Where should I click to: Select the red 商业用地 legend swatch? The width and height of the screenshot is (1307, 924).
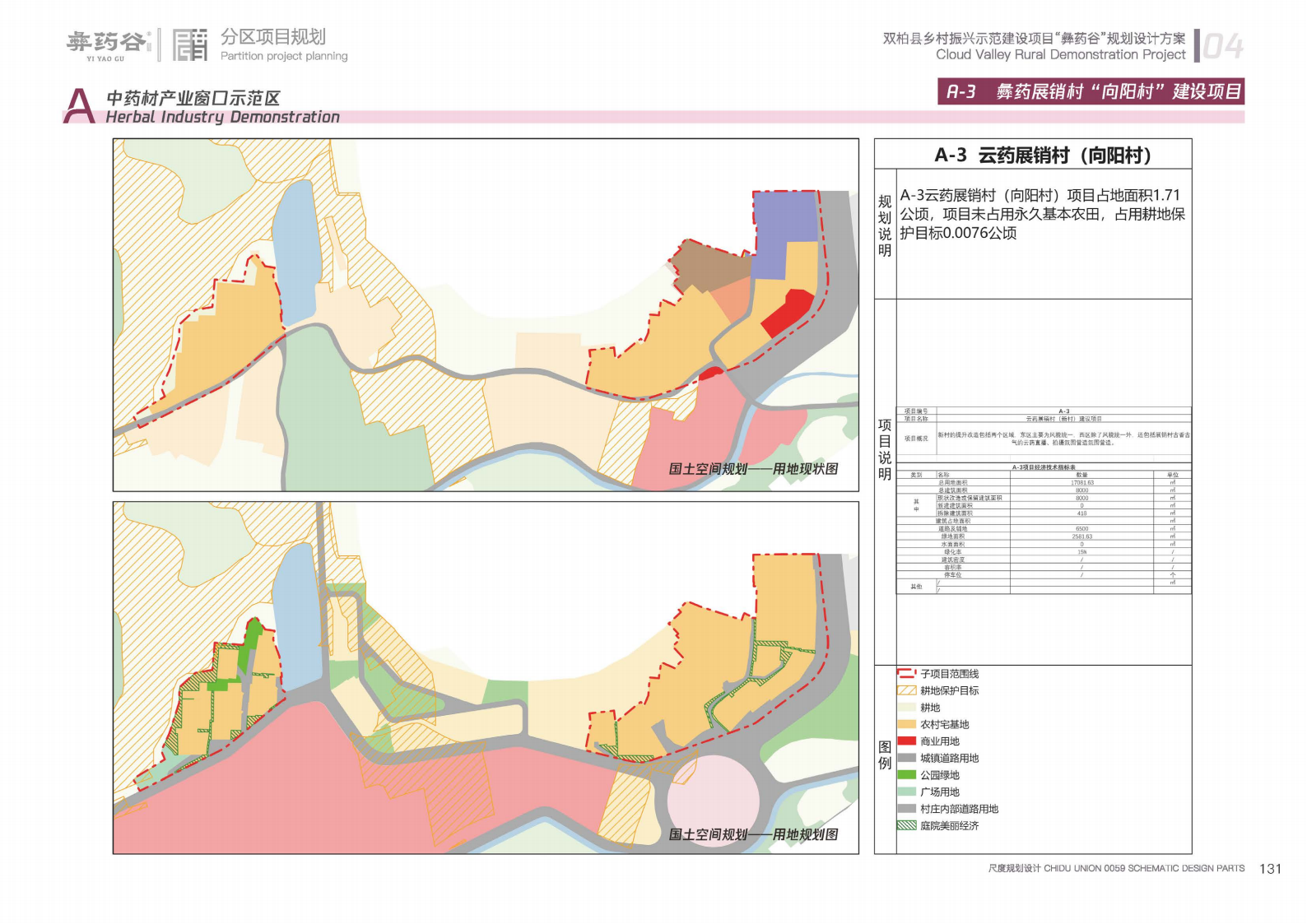(906, 741)
